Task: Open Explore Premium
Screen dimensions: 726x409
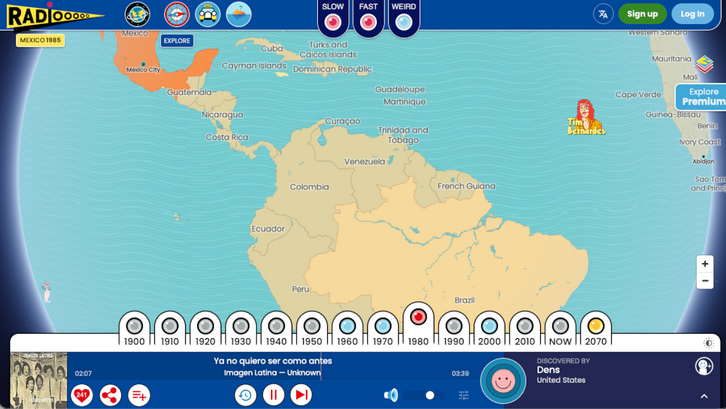Action: 701,97
